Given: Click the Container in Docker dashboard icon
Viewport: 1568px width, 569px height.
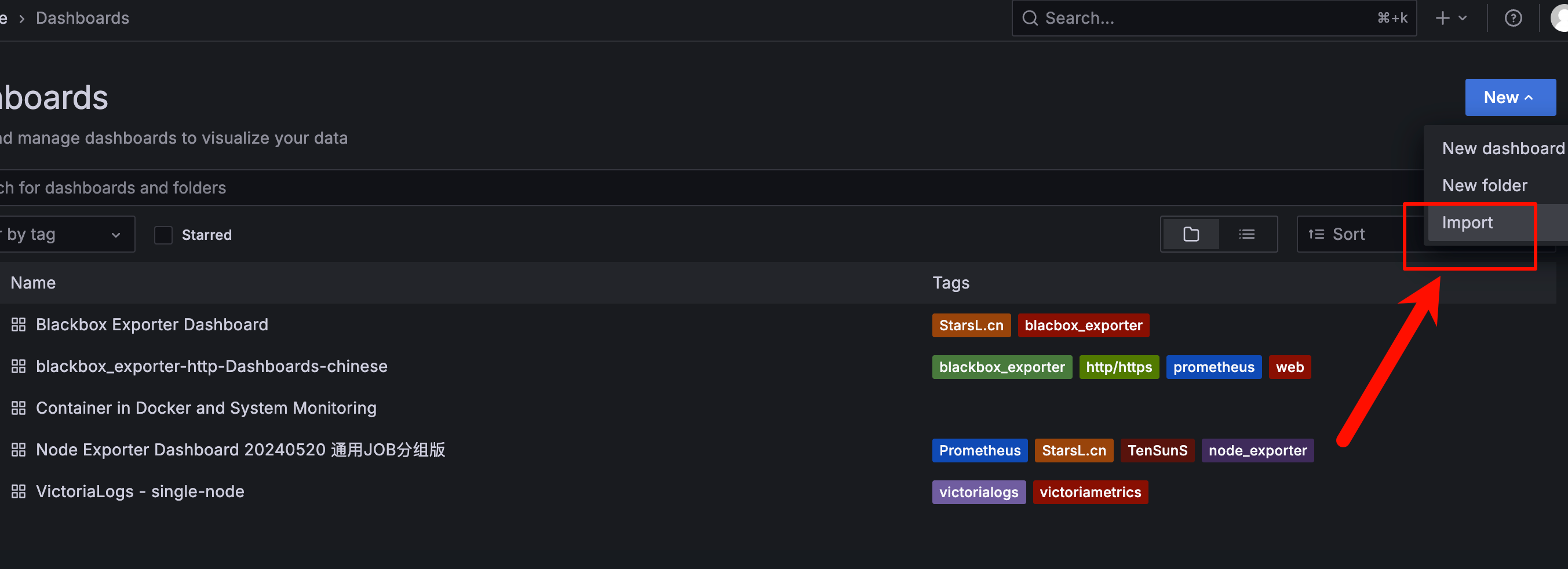Looking at the screenshot, I should [19, 408].
